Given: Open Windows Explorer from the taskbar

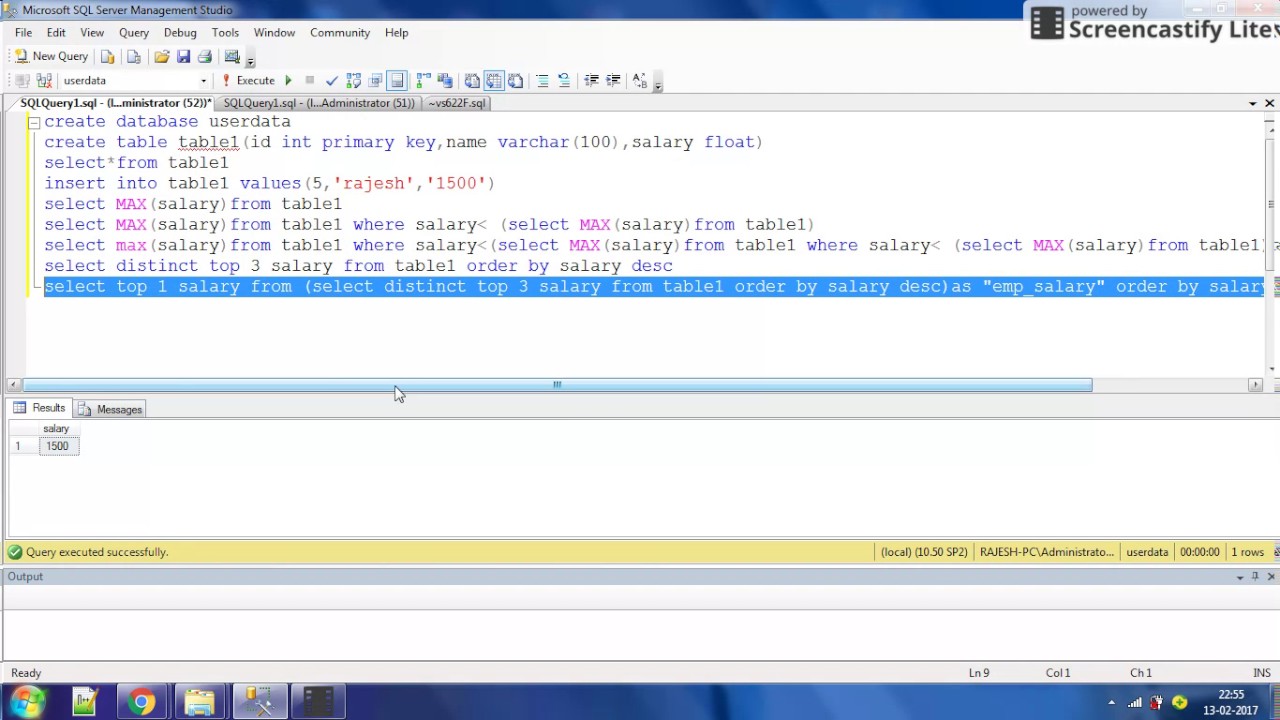Looking at the screenshot, I should coord(200,702).
